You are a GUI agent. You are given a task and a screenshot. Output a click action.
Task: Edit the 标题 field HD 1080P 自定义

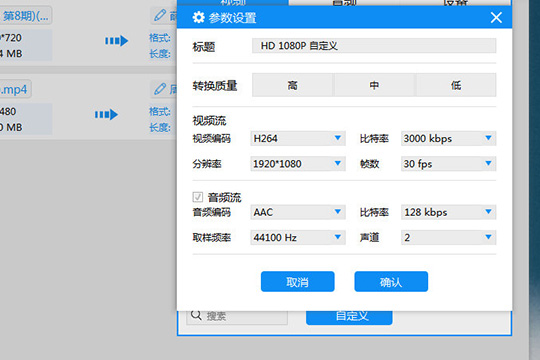tap(374, 46)
